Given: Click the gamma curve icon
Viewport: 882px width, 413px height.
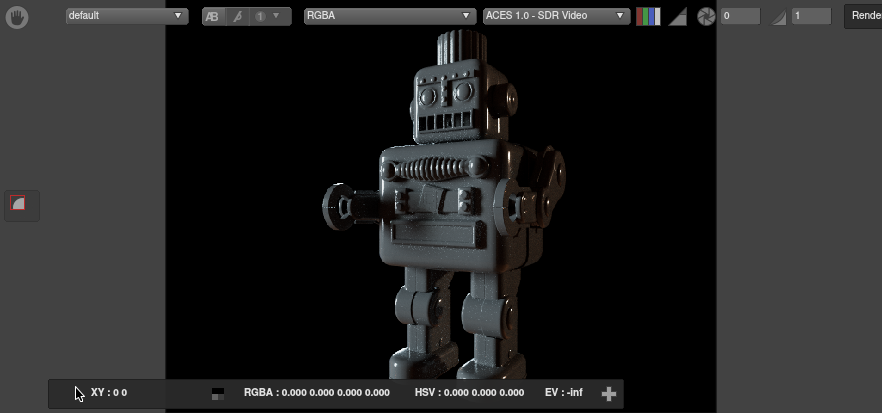Looking at the screenshot, I should pos(778,17).
